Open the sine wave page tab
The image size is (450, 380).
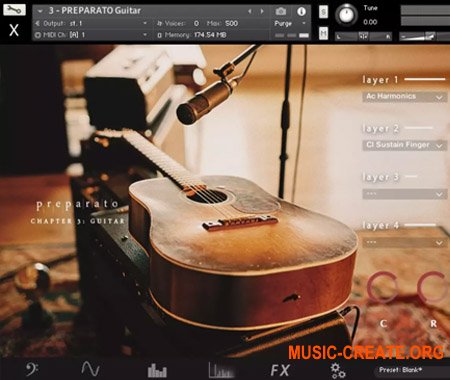pos(91,369)
